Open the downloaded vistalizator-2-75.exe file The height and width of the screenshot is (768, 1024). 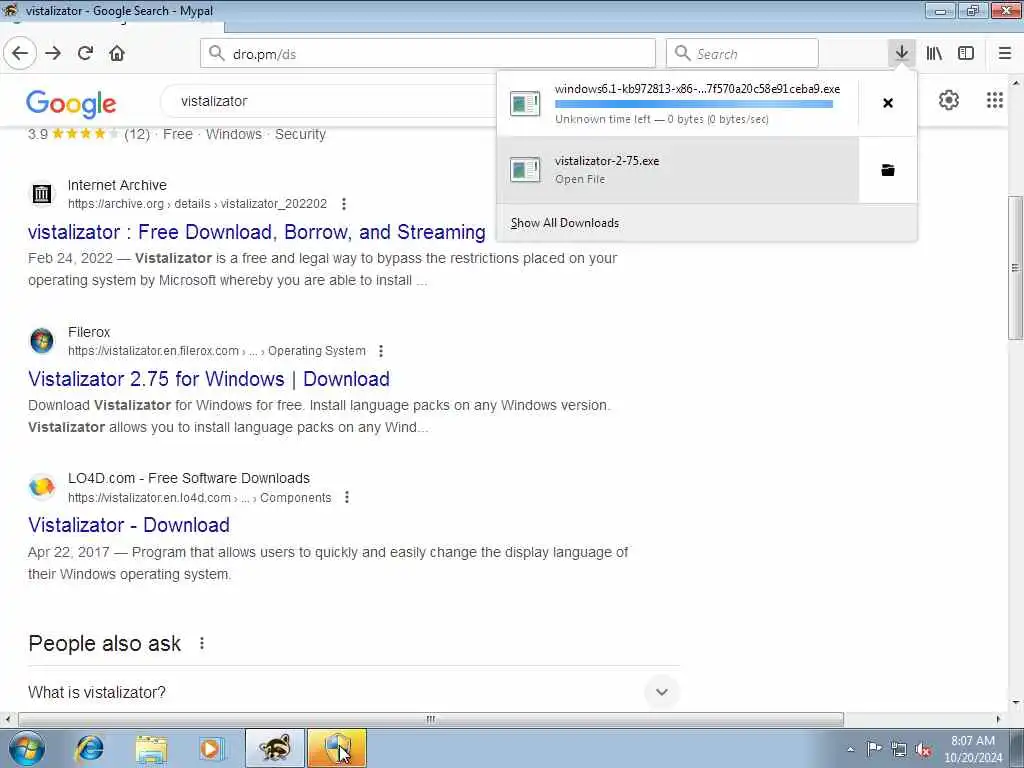pos(678,170)
